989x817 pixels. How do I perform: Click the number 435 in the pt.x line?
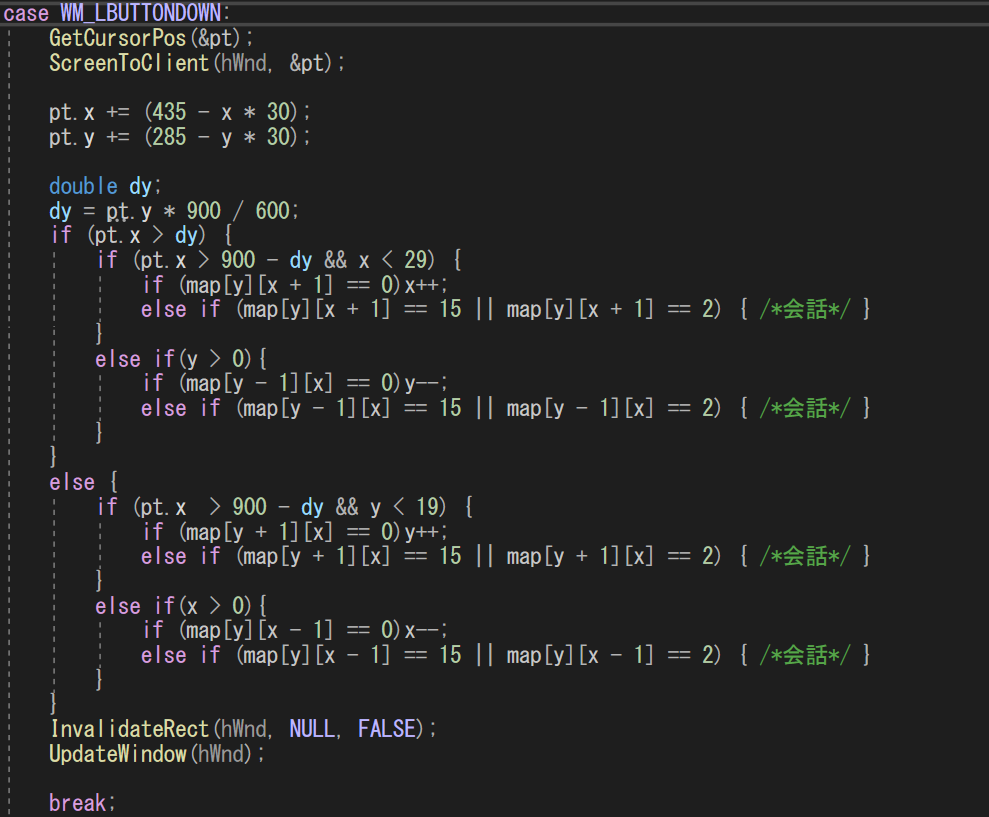[x=169, y=112]
